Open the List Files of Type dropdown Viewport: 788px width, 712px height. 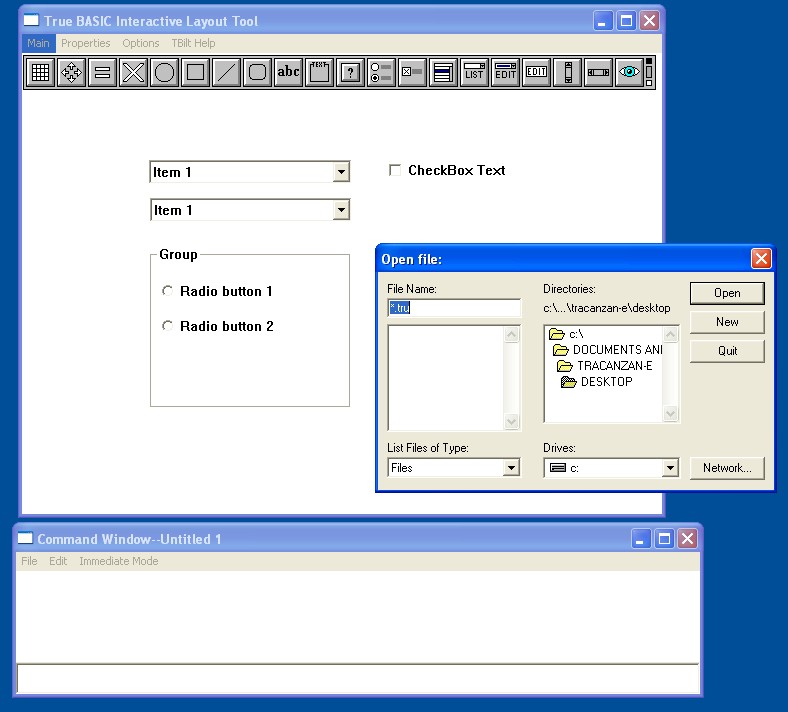tap(511, 468)
